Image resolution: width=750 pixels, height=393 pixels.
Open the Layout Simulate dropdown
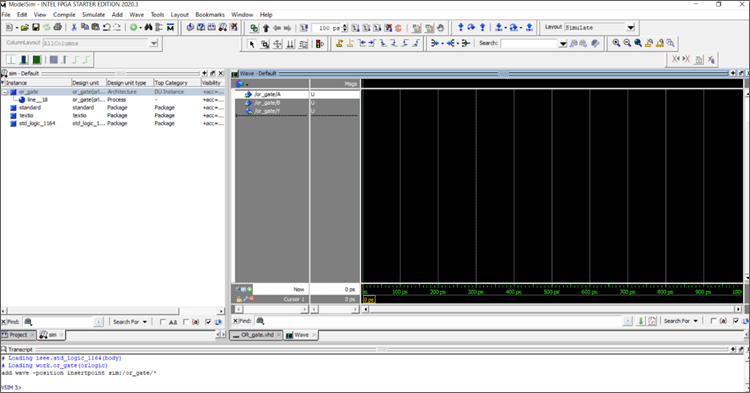[x=630, y=28]
